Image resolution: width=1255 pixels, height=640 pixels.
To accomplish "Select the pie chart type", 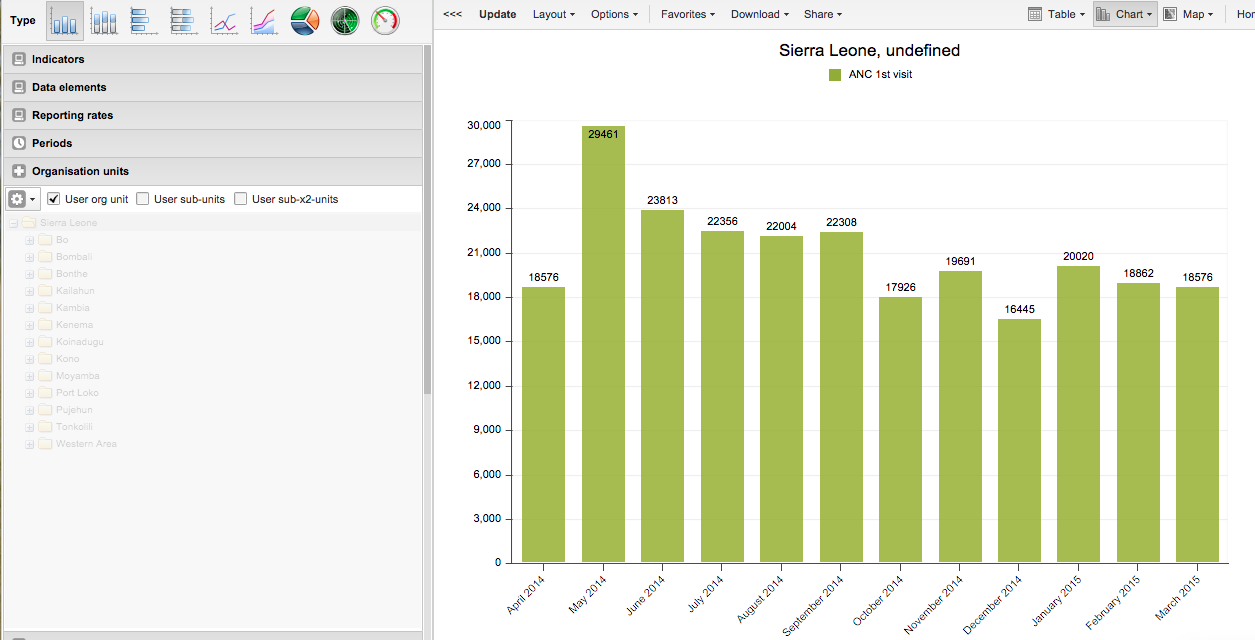I will 305,20.
